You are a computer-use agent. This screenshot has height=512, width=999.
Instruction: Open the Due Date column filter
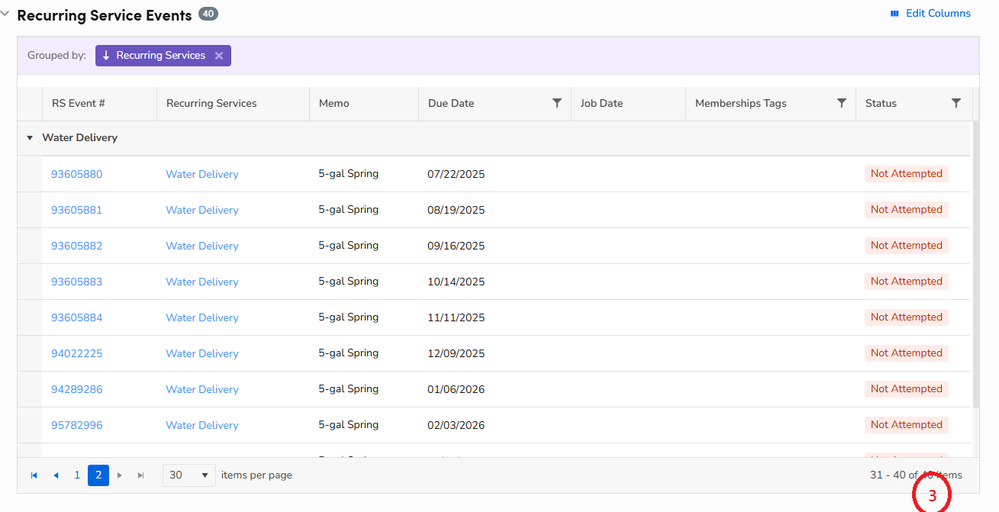pyautogui.click(x=557, y=103)
